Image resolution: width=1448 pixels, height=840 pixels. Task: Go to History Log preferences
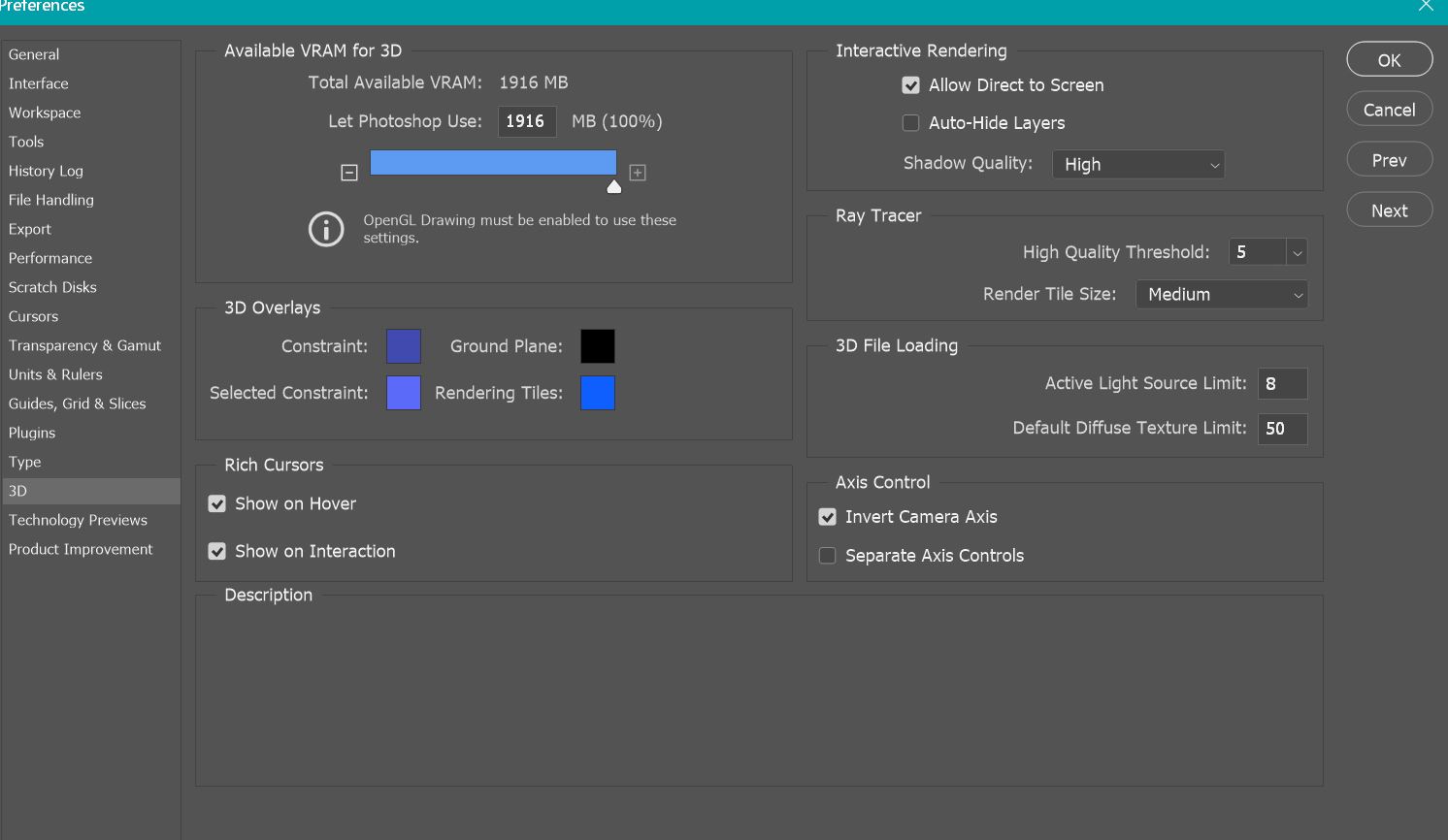click(x=90, y=171)
